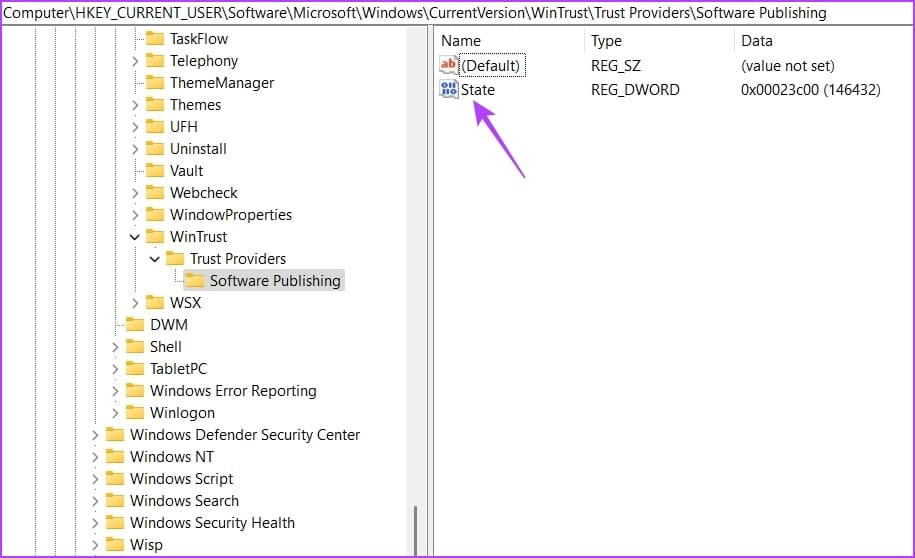The height and width of the screenshot is (558, 915).
Task: Expand the TabletPC key
Action: [x=115, y=369]
